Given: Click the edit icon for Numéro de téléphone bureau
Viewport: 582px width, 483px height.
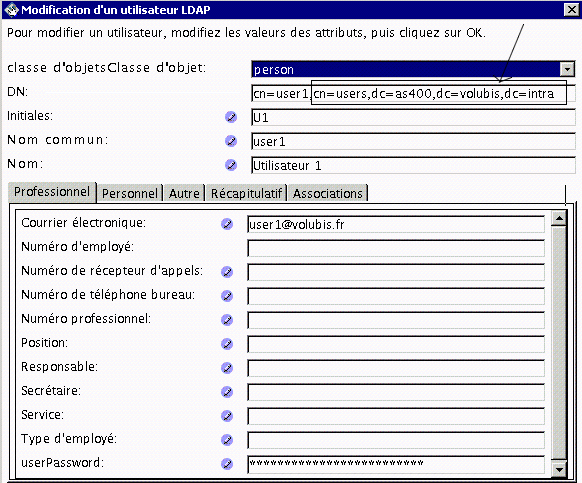Looking at the screenshot, I should pos(227,296).
